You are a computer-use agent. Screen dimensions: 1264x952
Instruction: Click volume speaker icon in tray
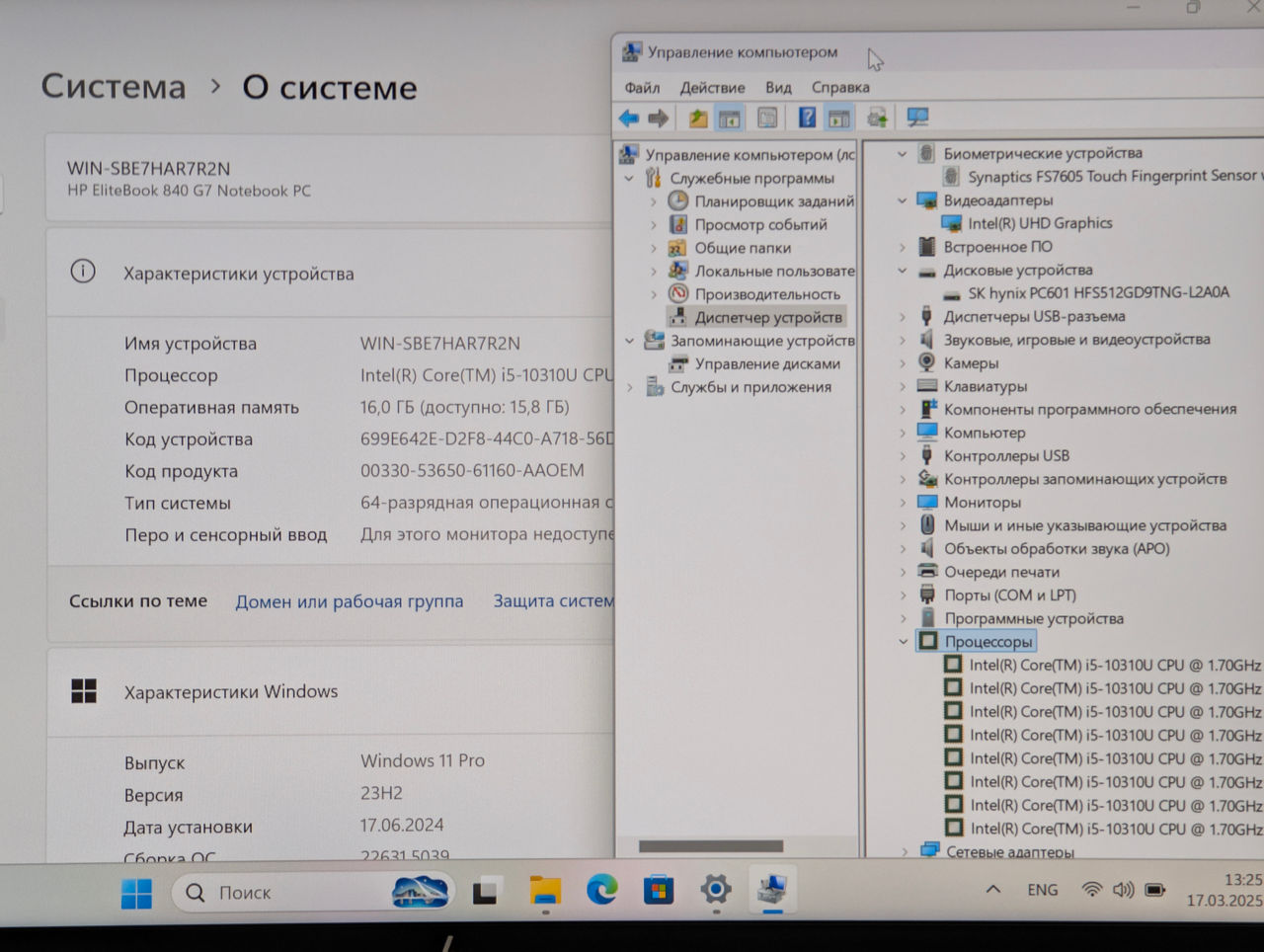(1123, 890)
